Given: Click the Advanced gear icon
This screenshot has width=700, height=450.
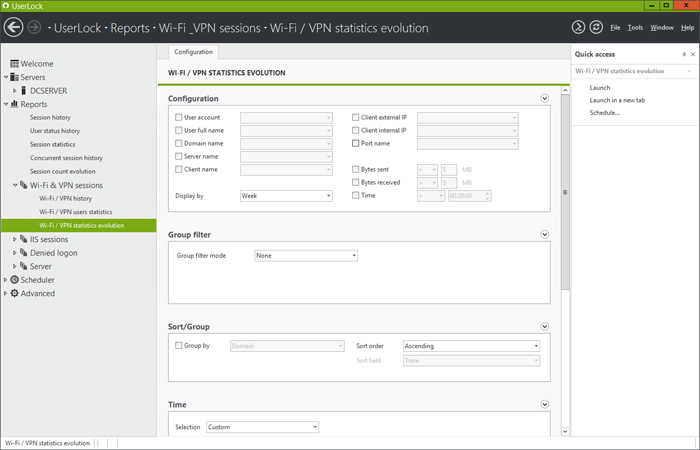Looking at the screenshot, I should coord(14,293).
